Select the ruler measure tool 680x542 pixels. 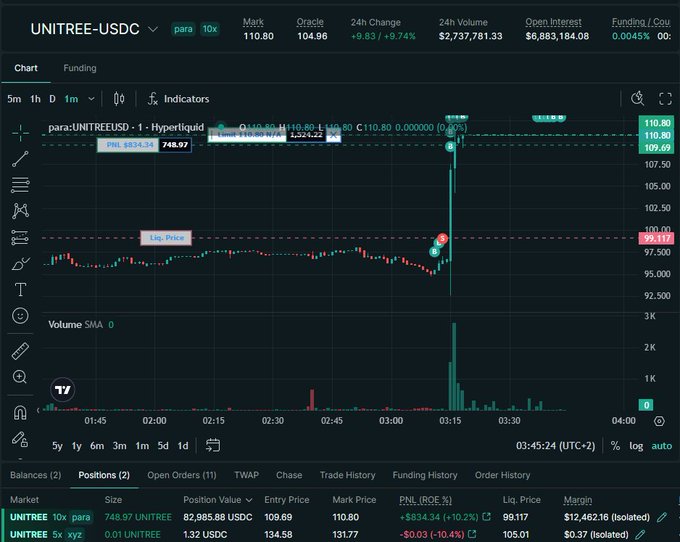click(x=20, y=351)
